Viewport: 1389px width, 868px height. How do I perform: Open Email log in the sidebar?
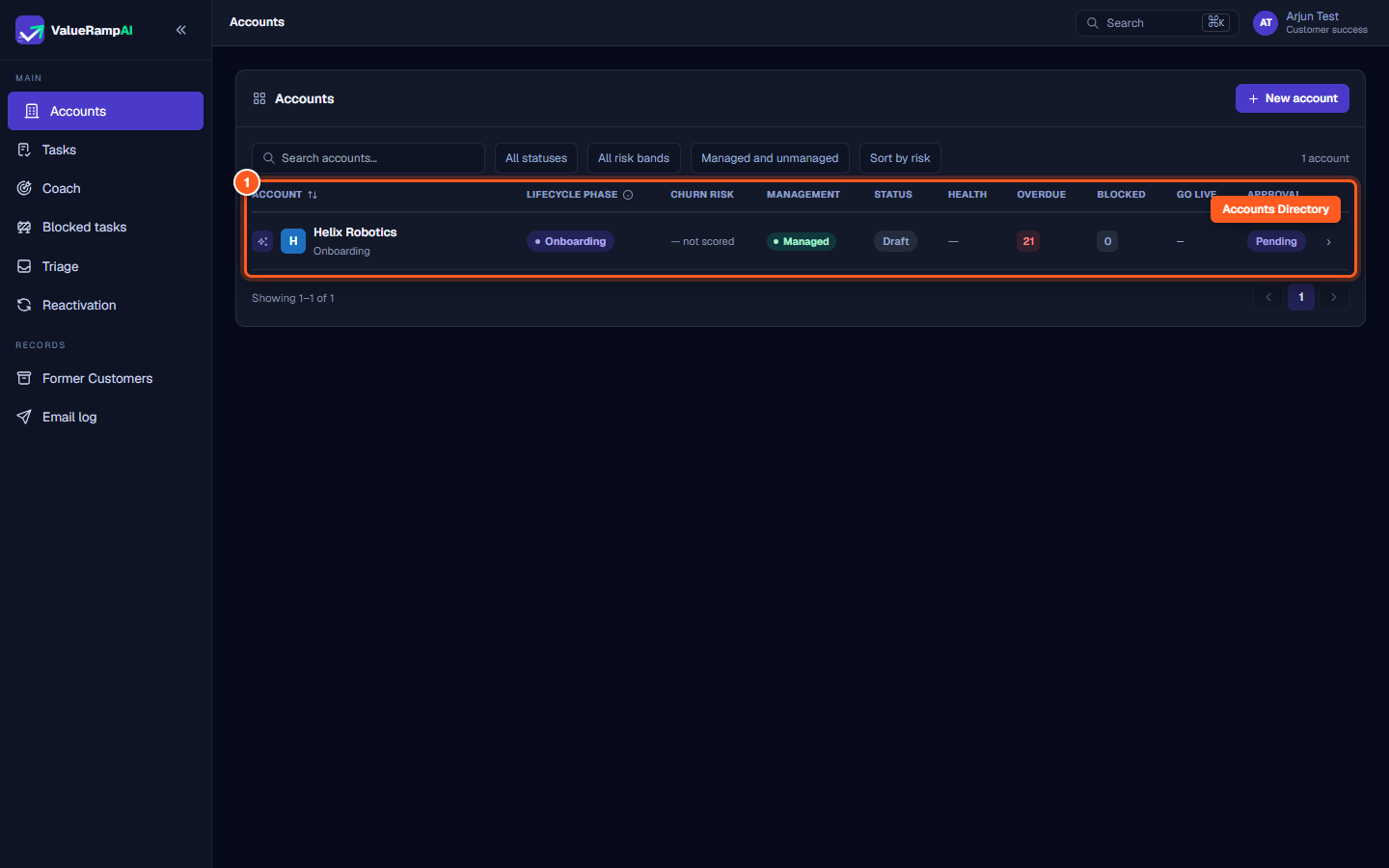(105, 417)
